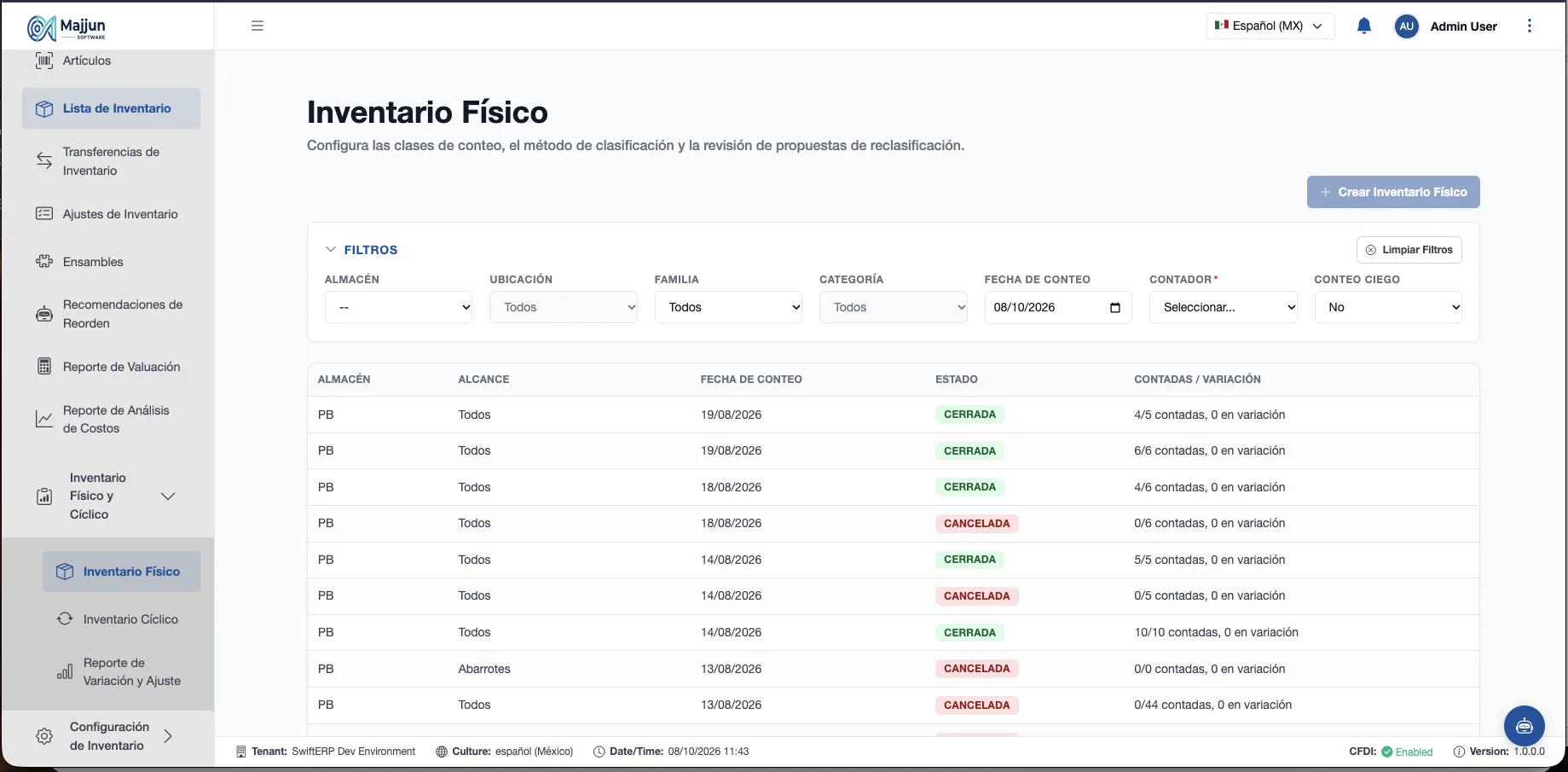Click the Reporte de Valuación calculator icon
The width and height of the screenshot is (1568, 772).
click(44, 367)
